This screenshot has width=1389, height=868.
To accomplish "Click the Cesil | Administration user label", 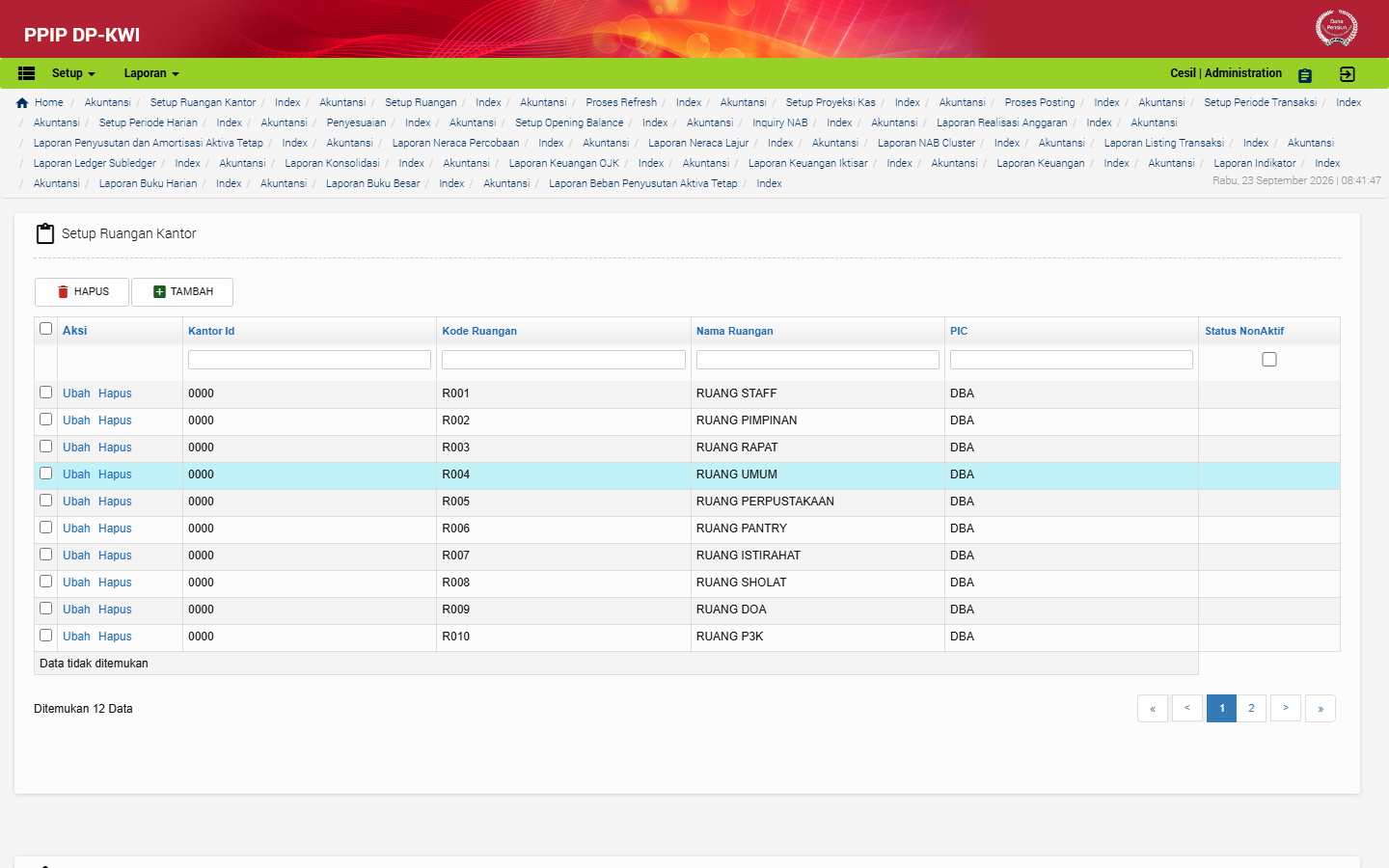I will [1226, 73].
